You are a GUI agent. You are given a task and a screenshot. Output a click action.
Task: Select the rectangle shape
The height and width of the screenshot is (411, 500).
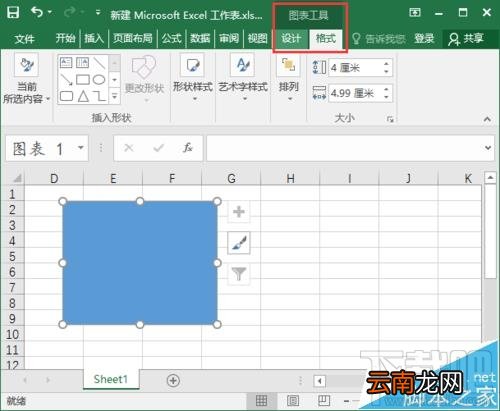click(x=82, y=79)
